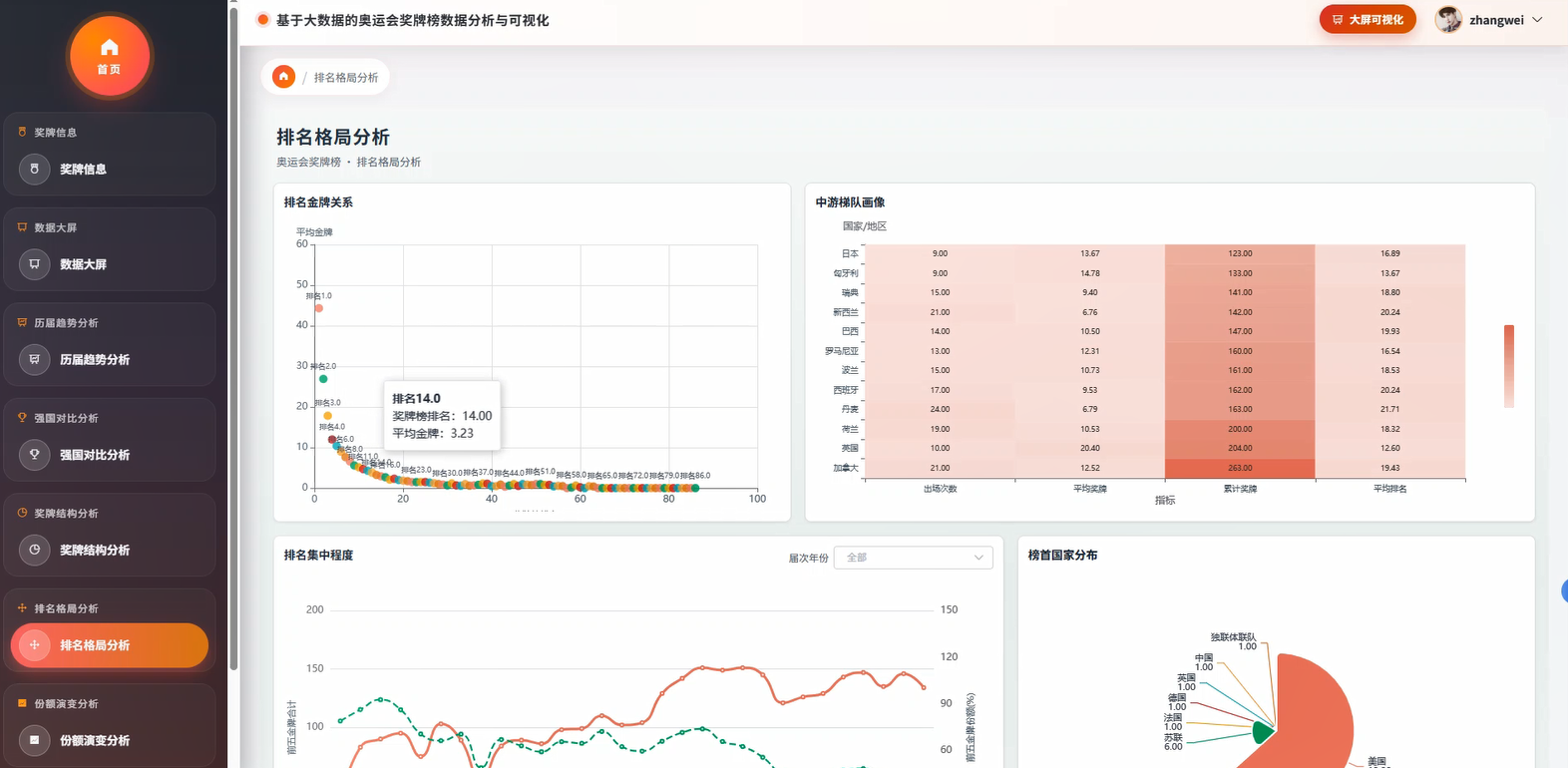Click the orange dot beside the page title
Viewport: 1568px width, 768px height.
tap(263, 20)
